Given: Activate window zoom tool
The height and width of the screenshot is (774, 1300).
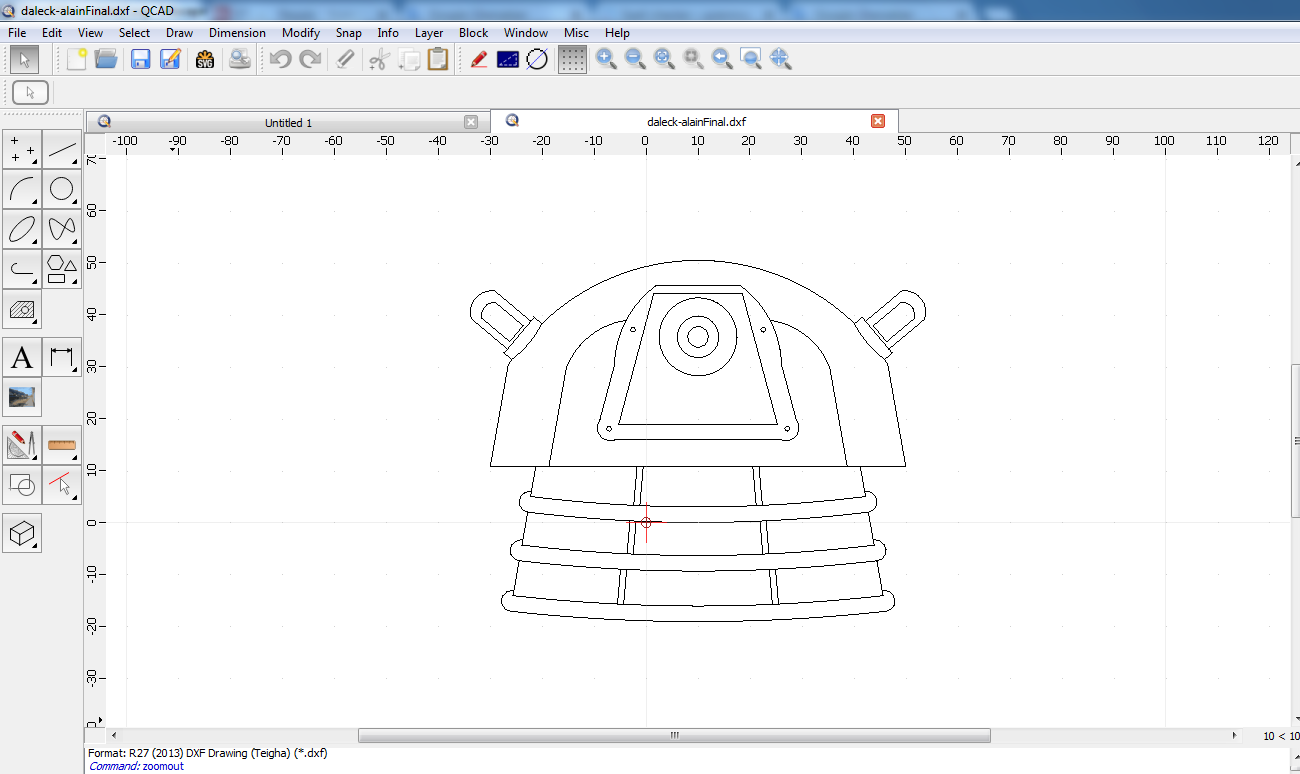Looking at the screenshot, I should click(751, 59).
